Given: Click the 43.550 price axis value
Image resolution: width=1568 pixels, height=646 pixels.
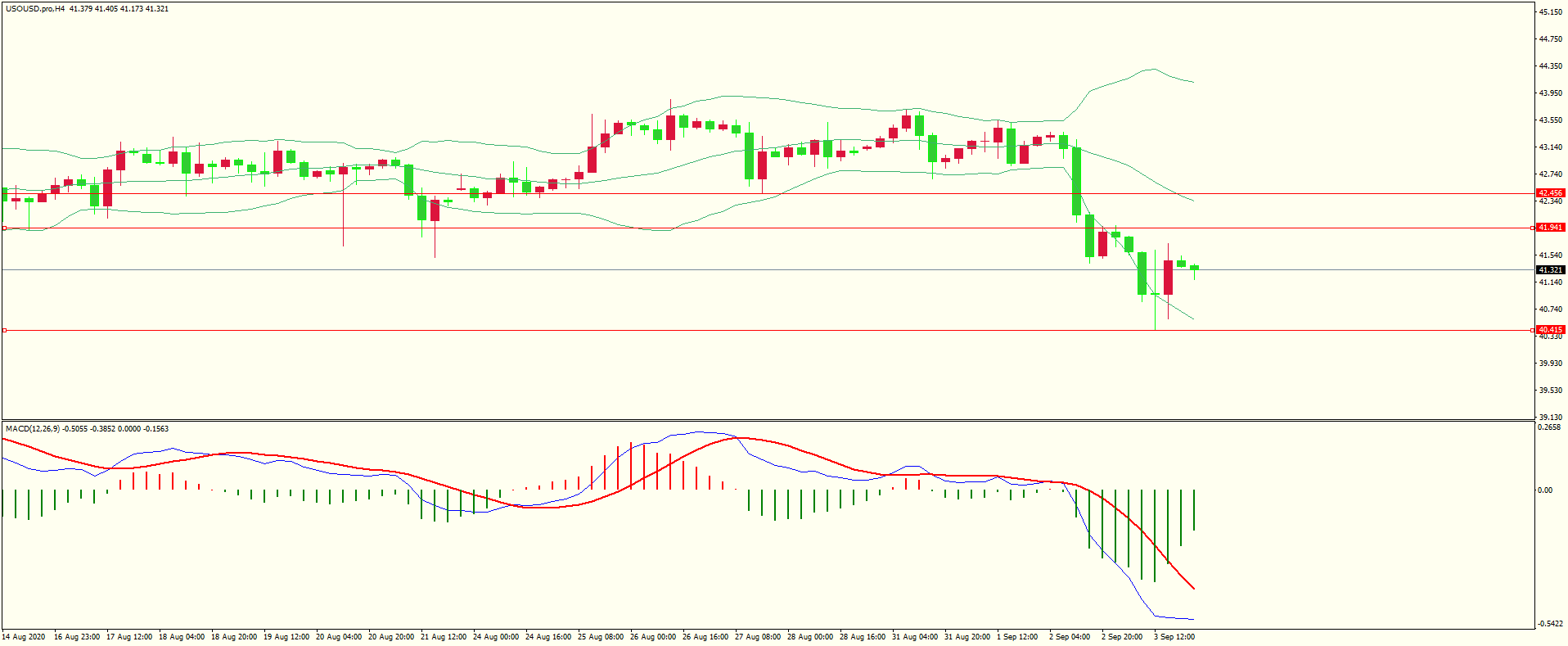Looking at the screenshot, I should tap(1551, 120).
